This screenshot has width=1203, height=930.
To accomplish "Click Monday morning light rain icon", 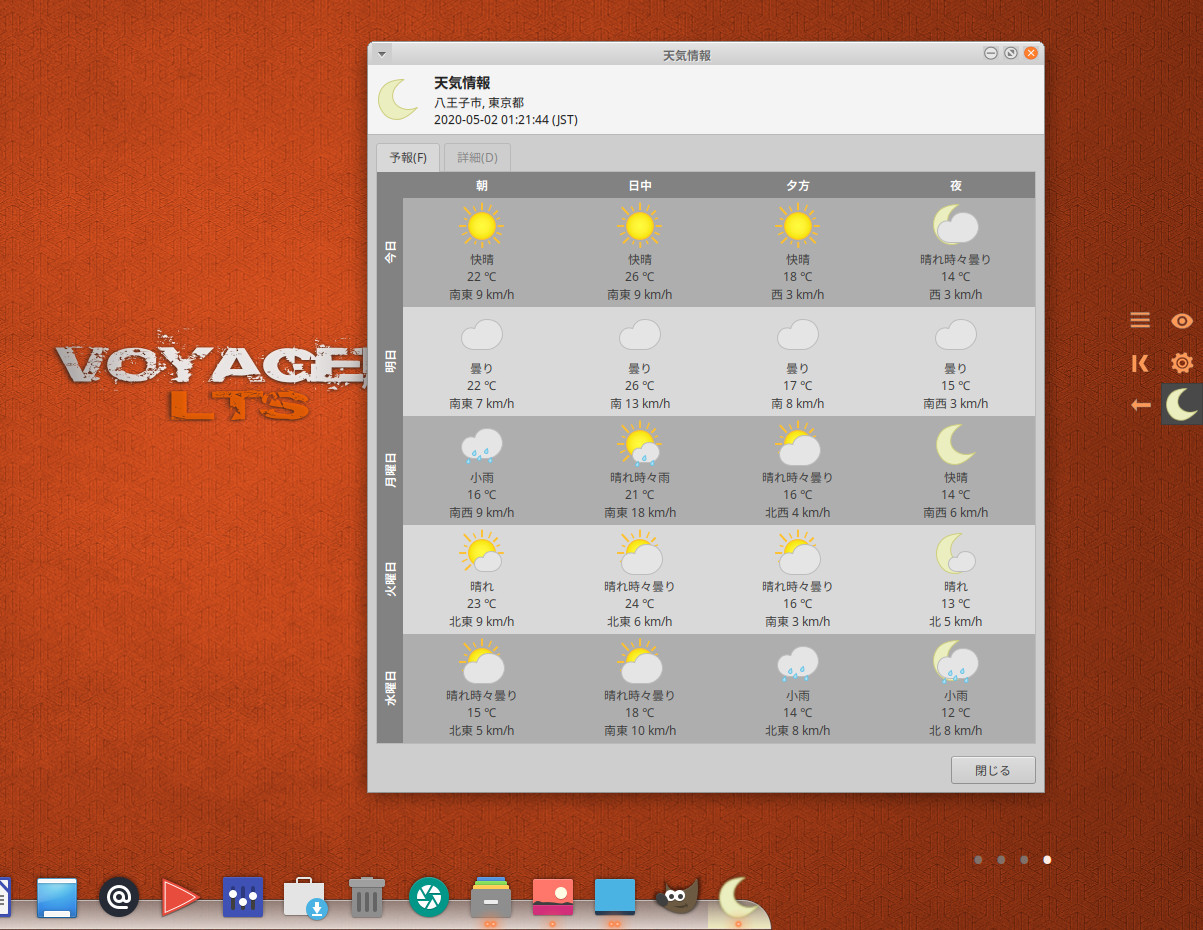I will click(482, 445).
